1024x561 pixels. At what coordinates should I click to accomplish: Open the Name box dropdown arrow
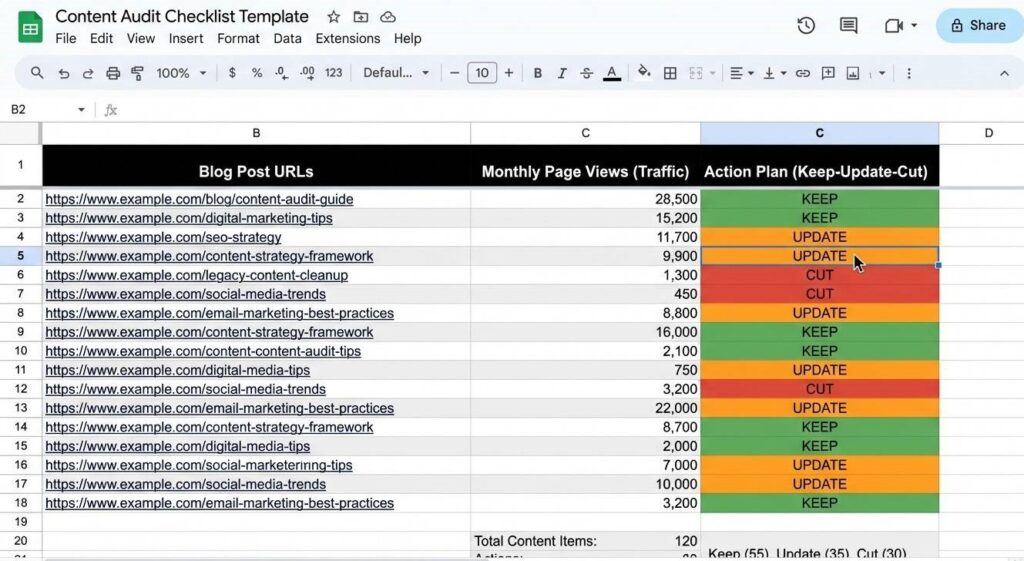[81, 110]
